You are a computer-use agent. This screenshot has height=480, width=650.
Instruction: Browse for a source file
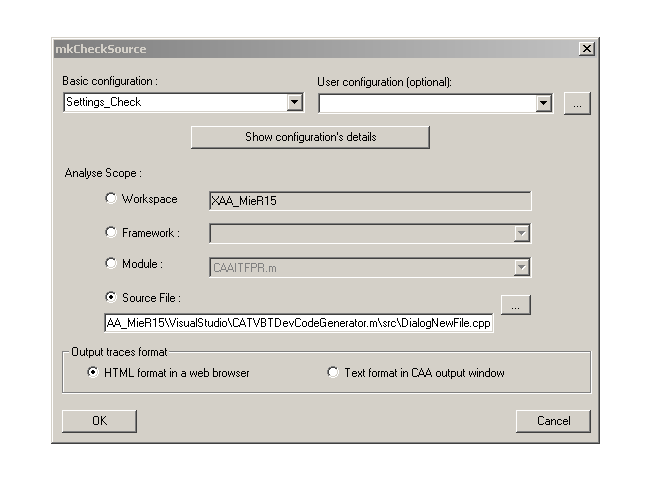coord(515,305)
